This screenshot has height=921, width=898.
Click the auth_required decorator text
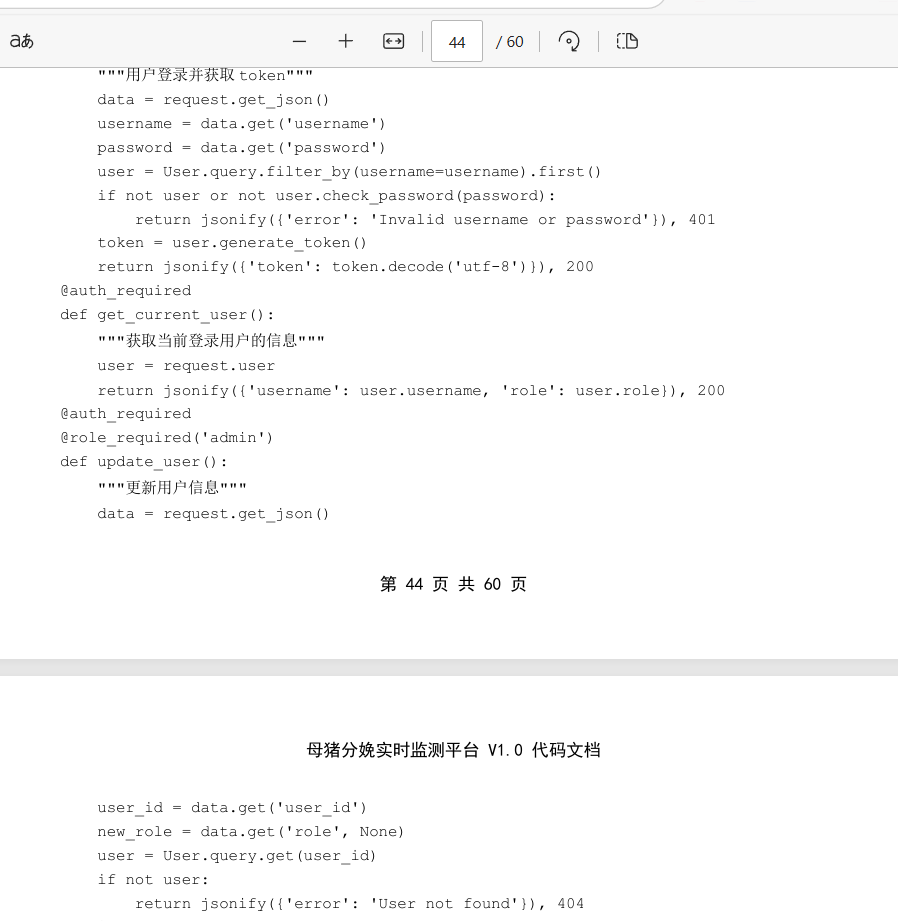(125, 290)
